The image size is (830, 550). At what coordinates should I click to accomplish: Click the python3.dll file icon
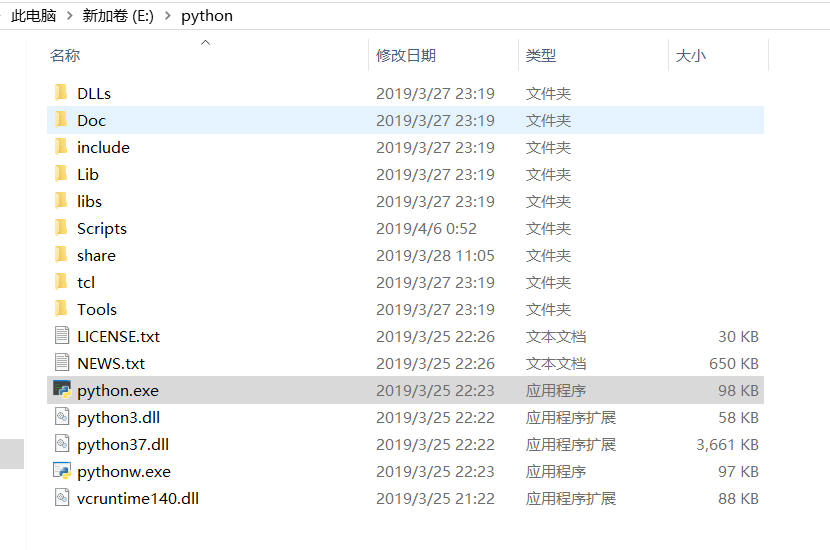(62, 417)
